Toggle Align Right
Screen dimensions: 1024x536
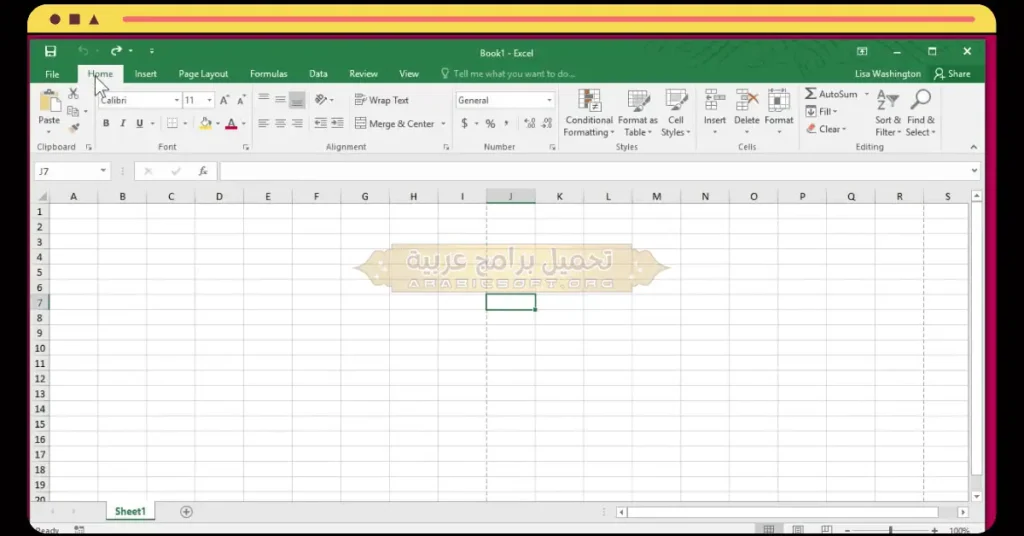pos(297,123)
